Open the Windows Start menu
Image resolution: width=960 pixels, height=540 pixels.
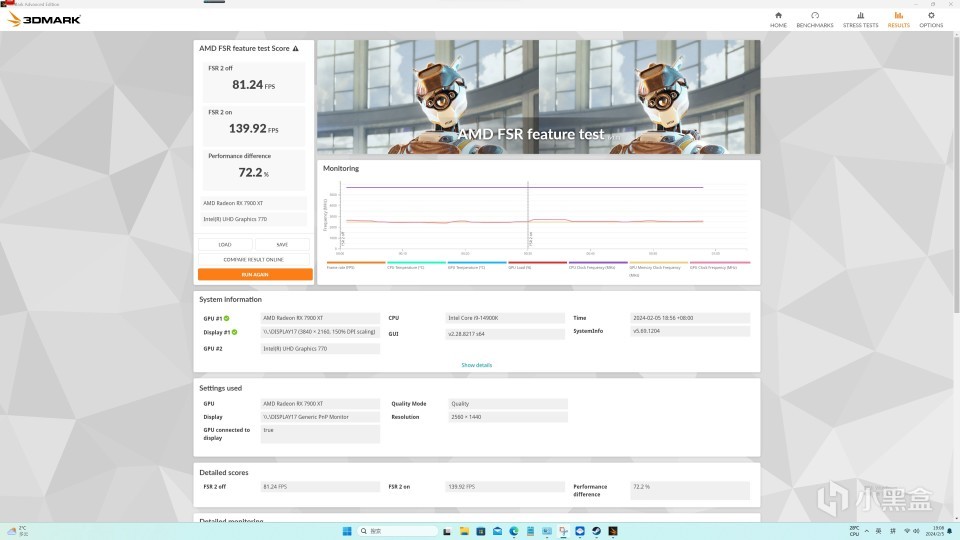coord(347,531)
